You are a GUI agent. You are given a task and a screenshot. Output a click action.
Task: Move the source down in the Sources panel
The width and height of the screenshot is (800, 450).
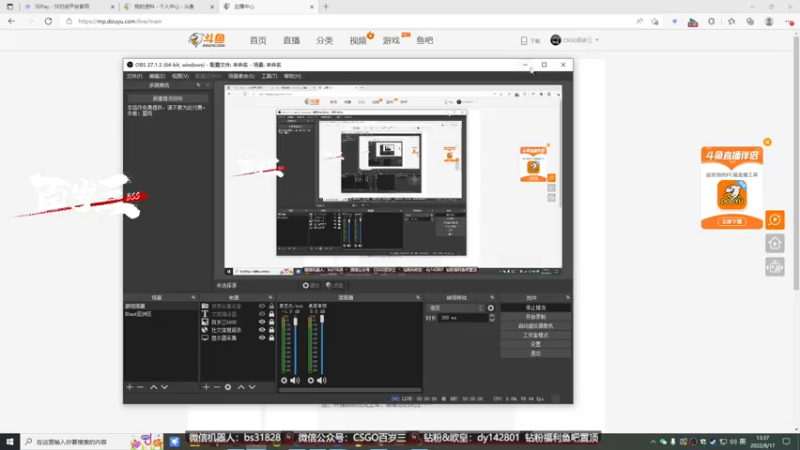pos(252,387)
